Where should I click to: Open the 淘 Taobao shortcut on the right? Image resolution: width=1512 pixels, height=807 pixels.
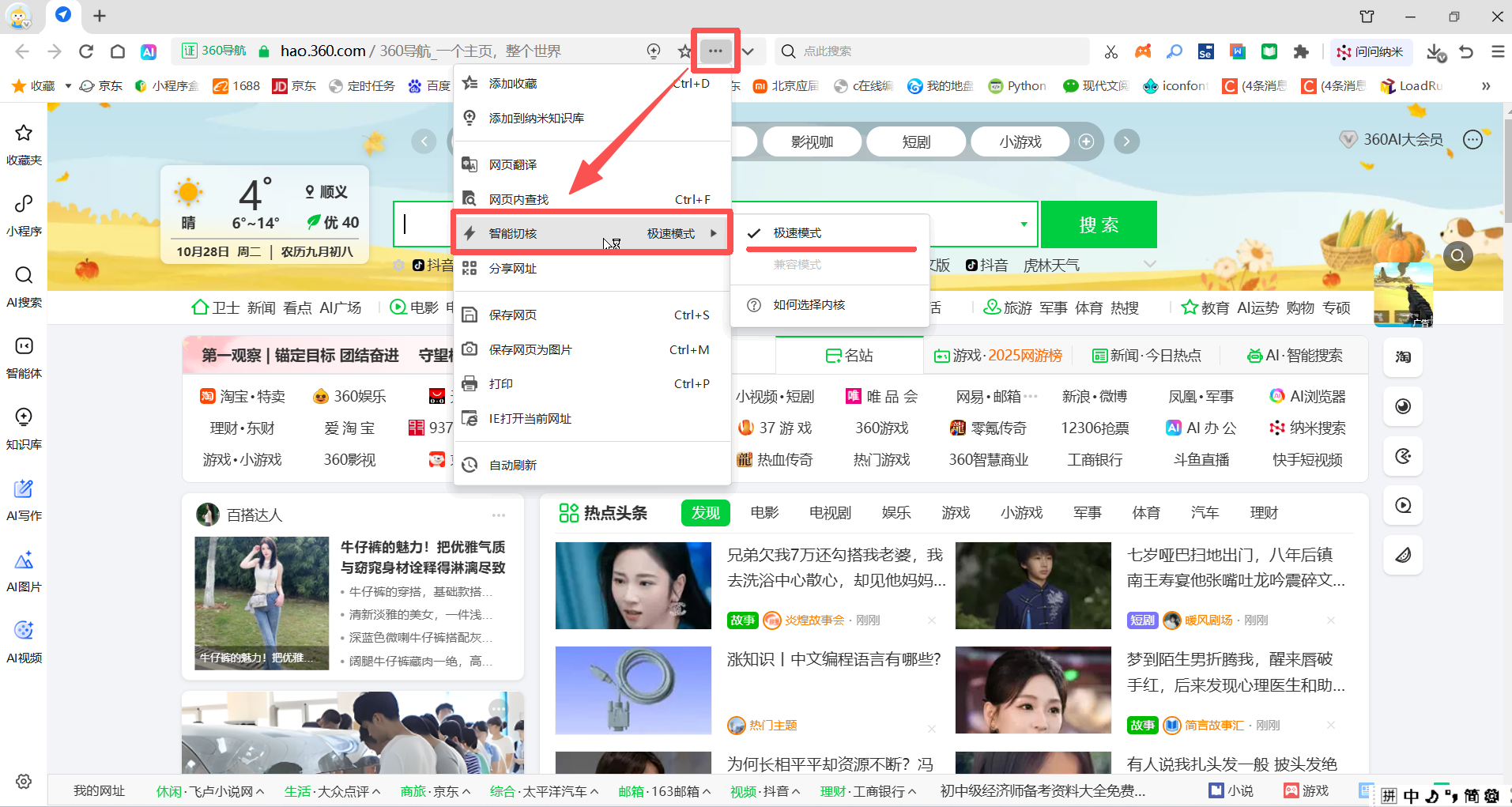pyautogui.click(x=1401, y=357)
